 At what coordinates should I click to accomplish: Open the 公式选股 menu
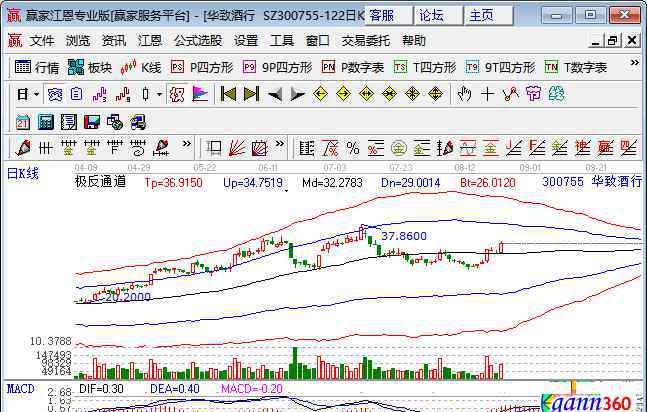pyautogui.click(x=198, y=40)
